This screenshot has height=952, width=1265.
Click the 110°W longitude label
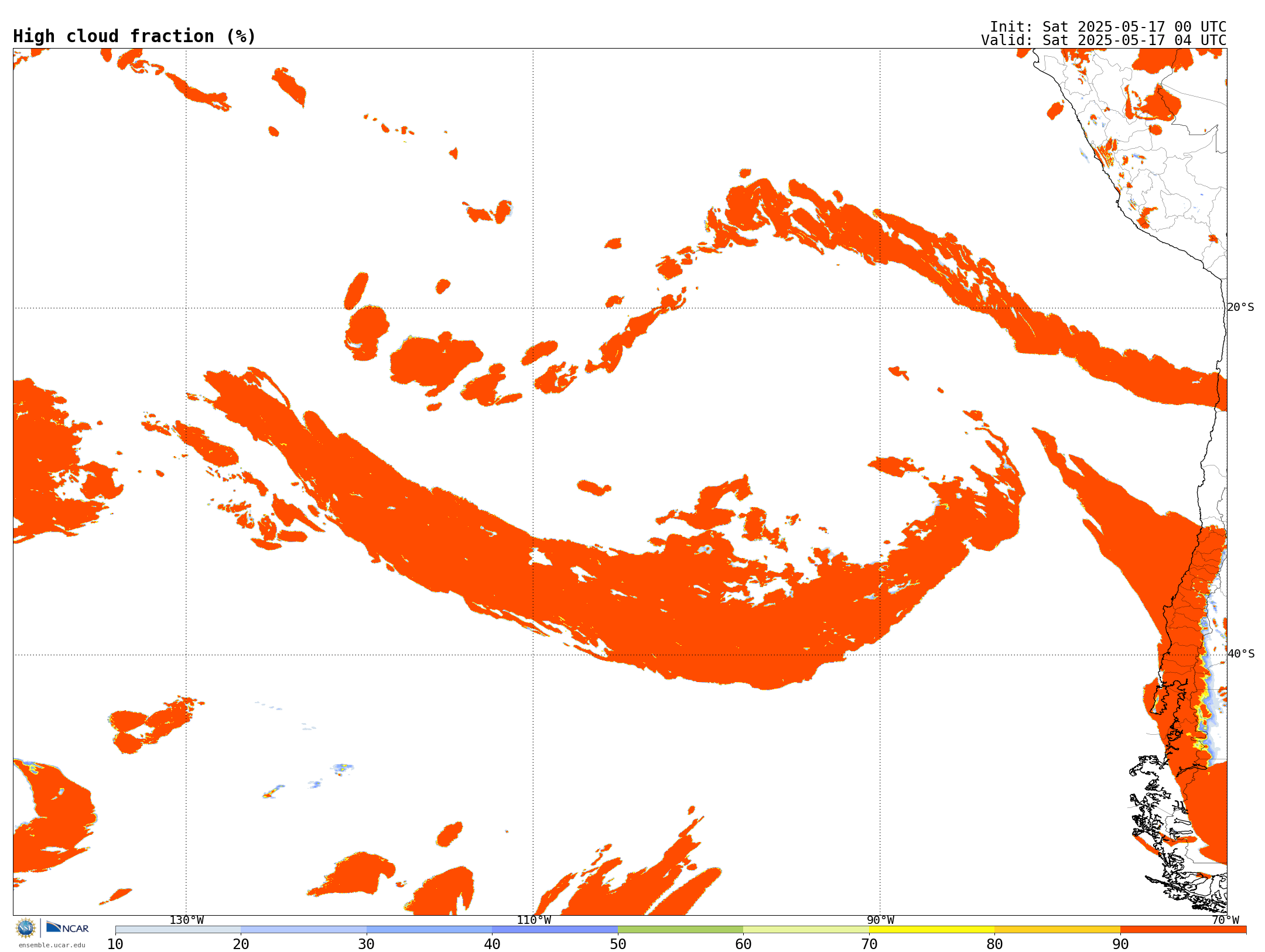coord(534,920)
